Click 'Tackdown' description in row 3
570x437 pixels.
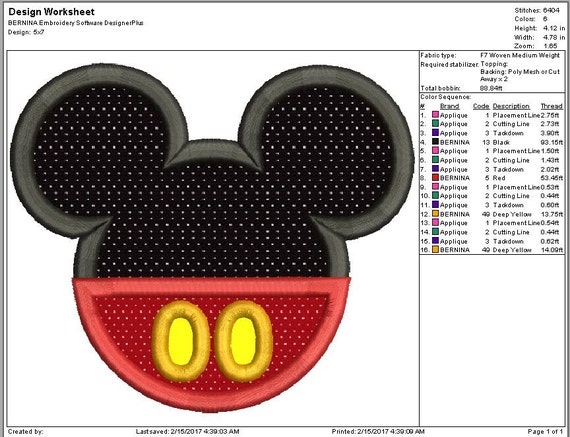[508, 133]
